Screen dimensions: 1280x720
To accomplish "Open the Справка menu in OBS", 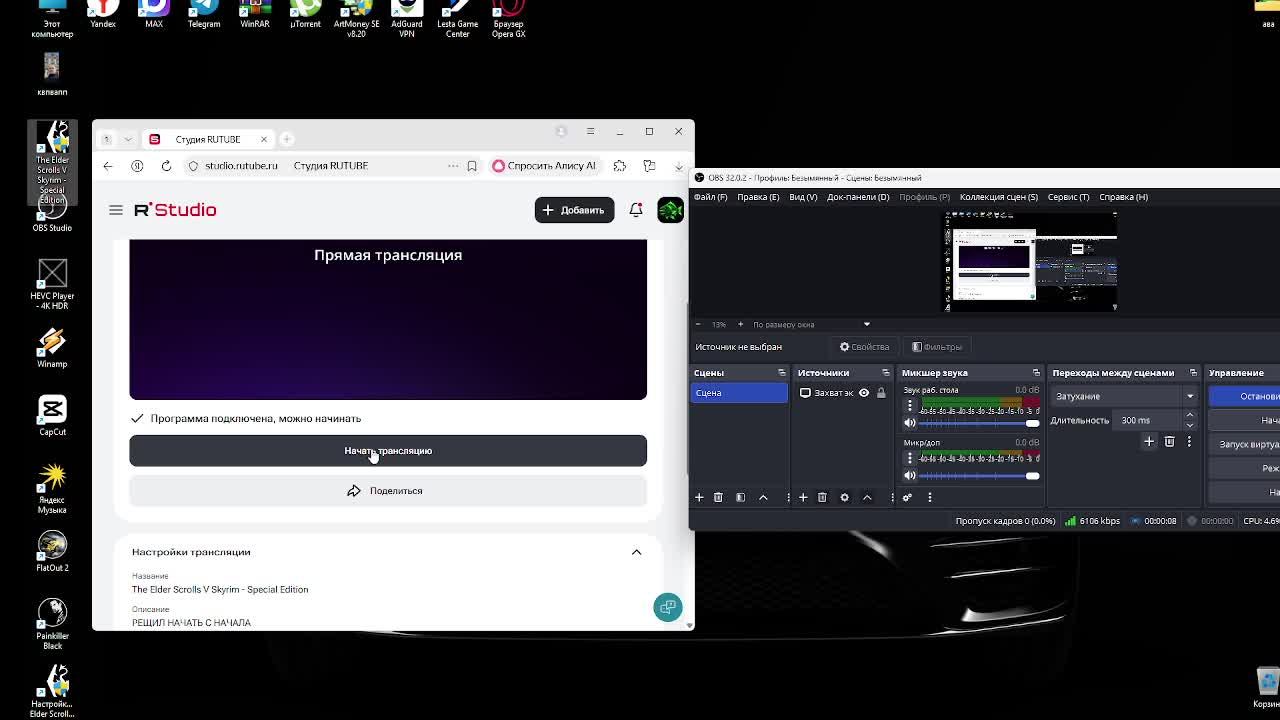I will tap(1123, 197).
